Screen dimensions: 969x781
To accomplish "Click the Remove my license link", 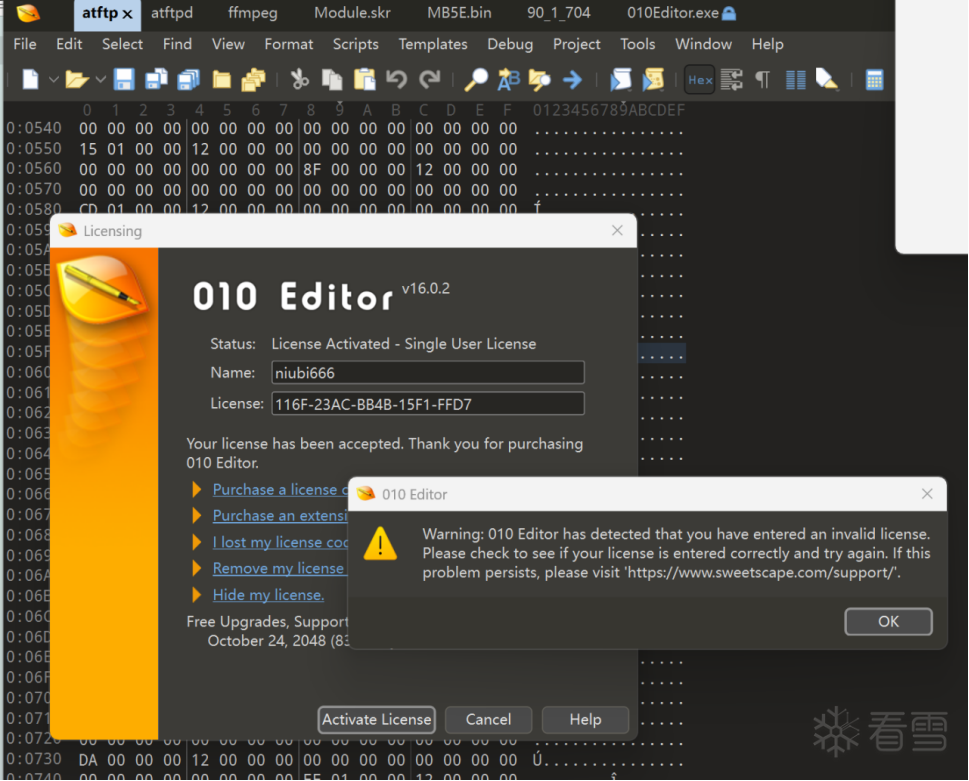I will [x=278, y=568].
